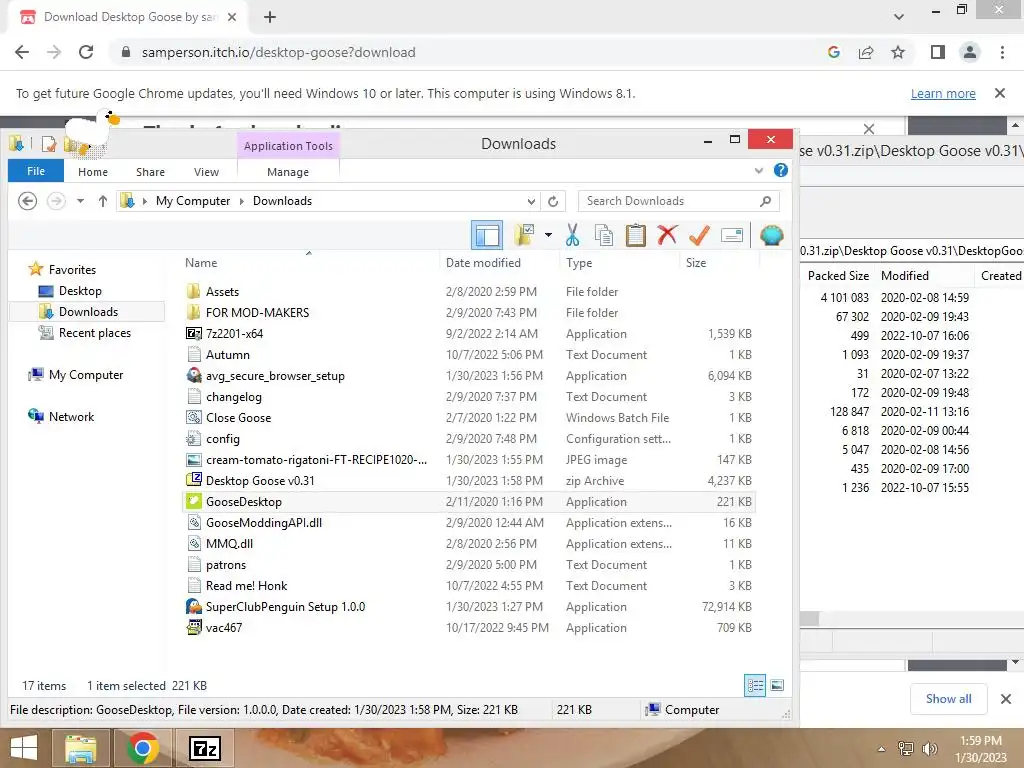Sort files by the Size column
Image resolution: width=1024 pixels, height=768 pixels.
coord(696,263)
